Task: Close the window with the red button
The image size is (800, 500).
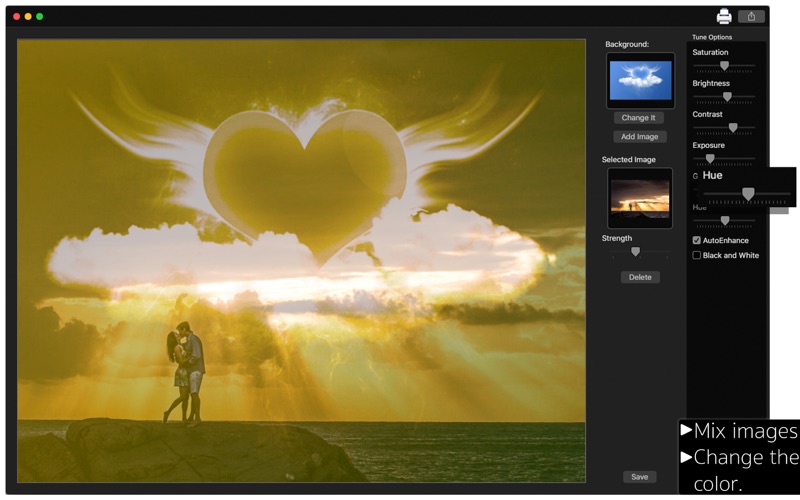Action: 16,16
